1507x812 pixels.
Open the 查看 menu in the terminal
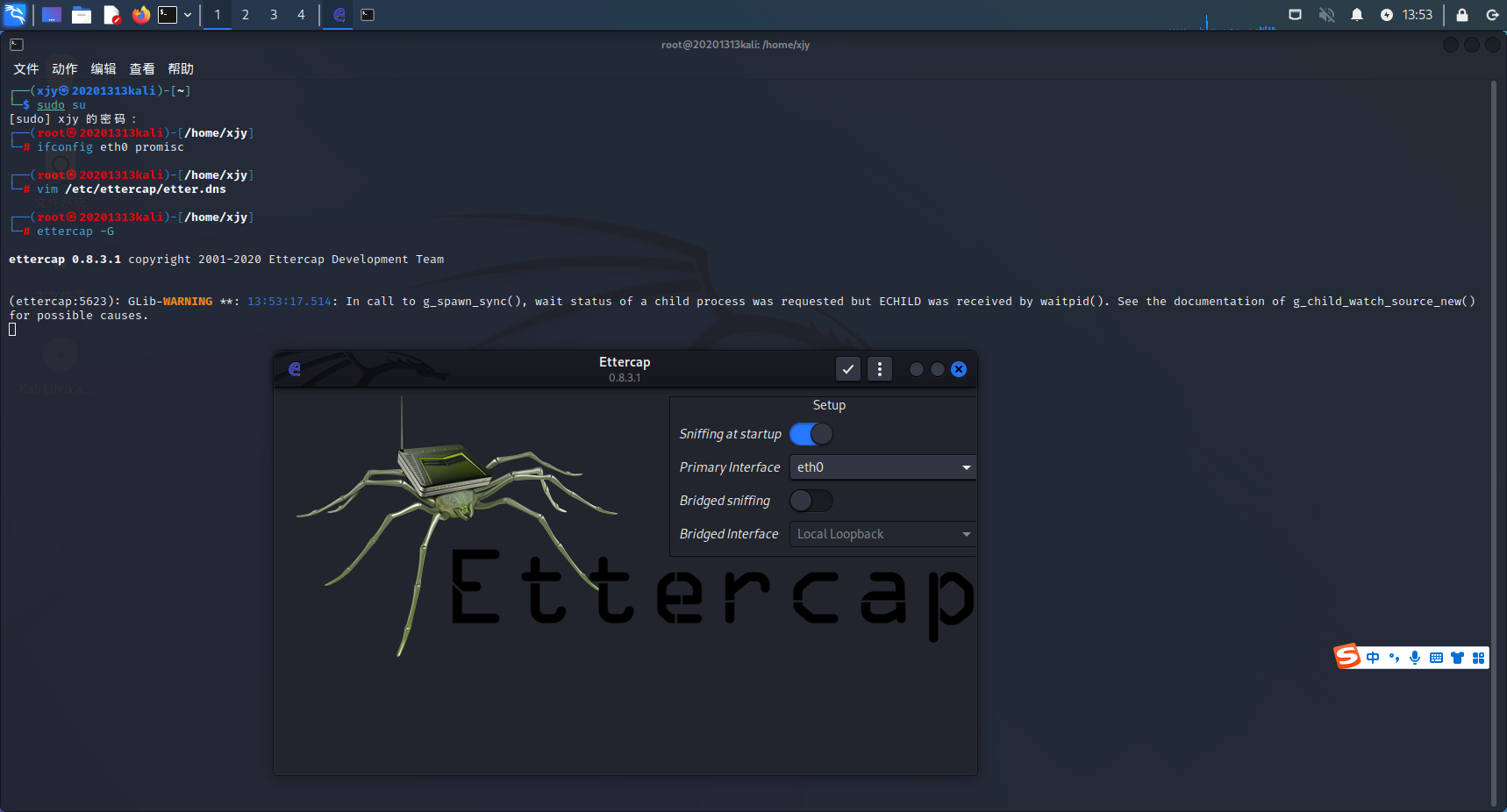[x=142, y=69]
